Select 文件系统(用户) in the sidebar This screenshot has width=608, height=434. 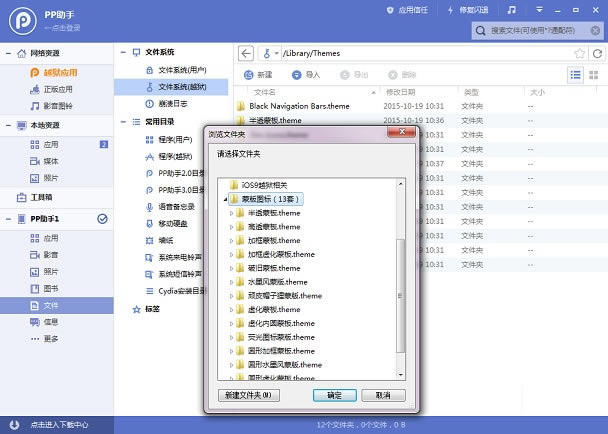(182, 70)
